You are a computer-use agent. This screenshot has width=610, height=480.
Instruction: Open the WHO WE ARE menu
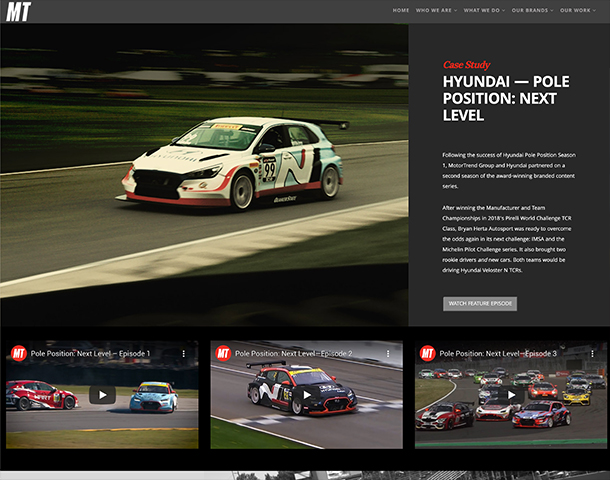[x=434, y=11]
